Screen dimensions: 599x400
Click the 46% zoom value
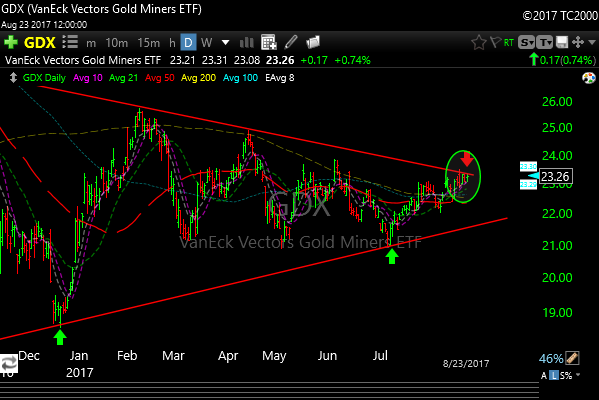pos(550,358)
